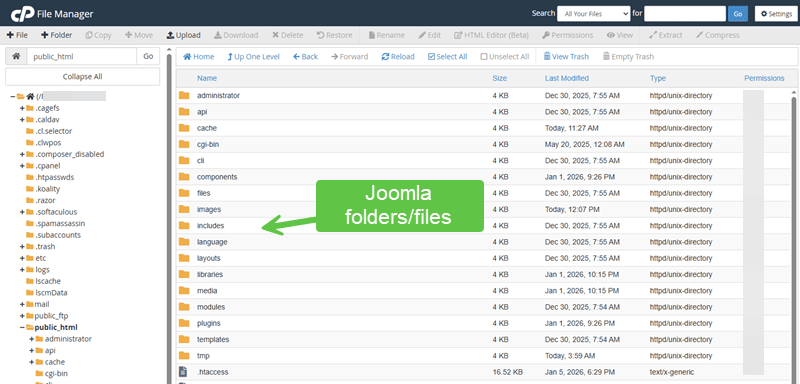Click the Forward navigation link

349,57
